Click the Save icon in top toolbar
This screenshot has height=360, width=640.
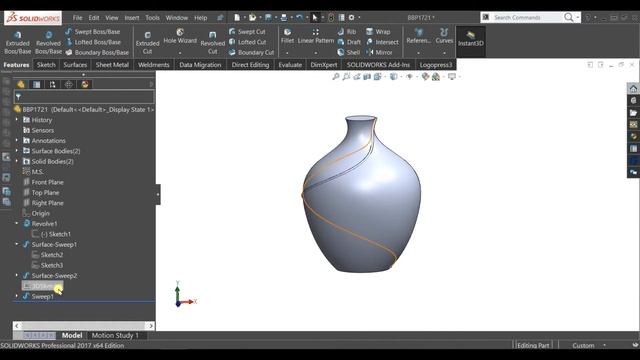pos(268,18)
